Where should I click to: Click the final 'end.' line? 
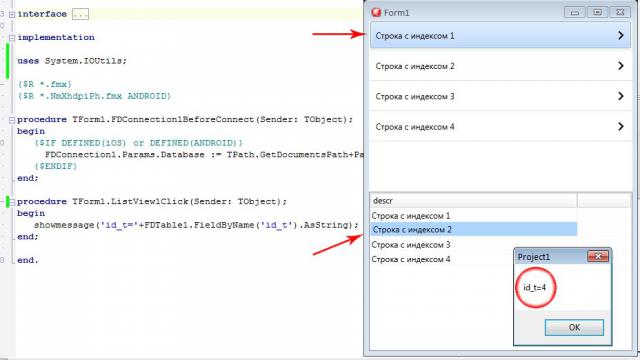(x=27, y=260)
